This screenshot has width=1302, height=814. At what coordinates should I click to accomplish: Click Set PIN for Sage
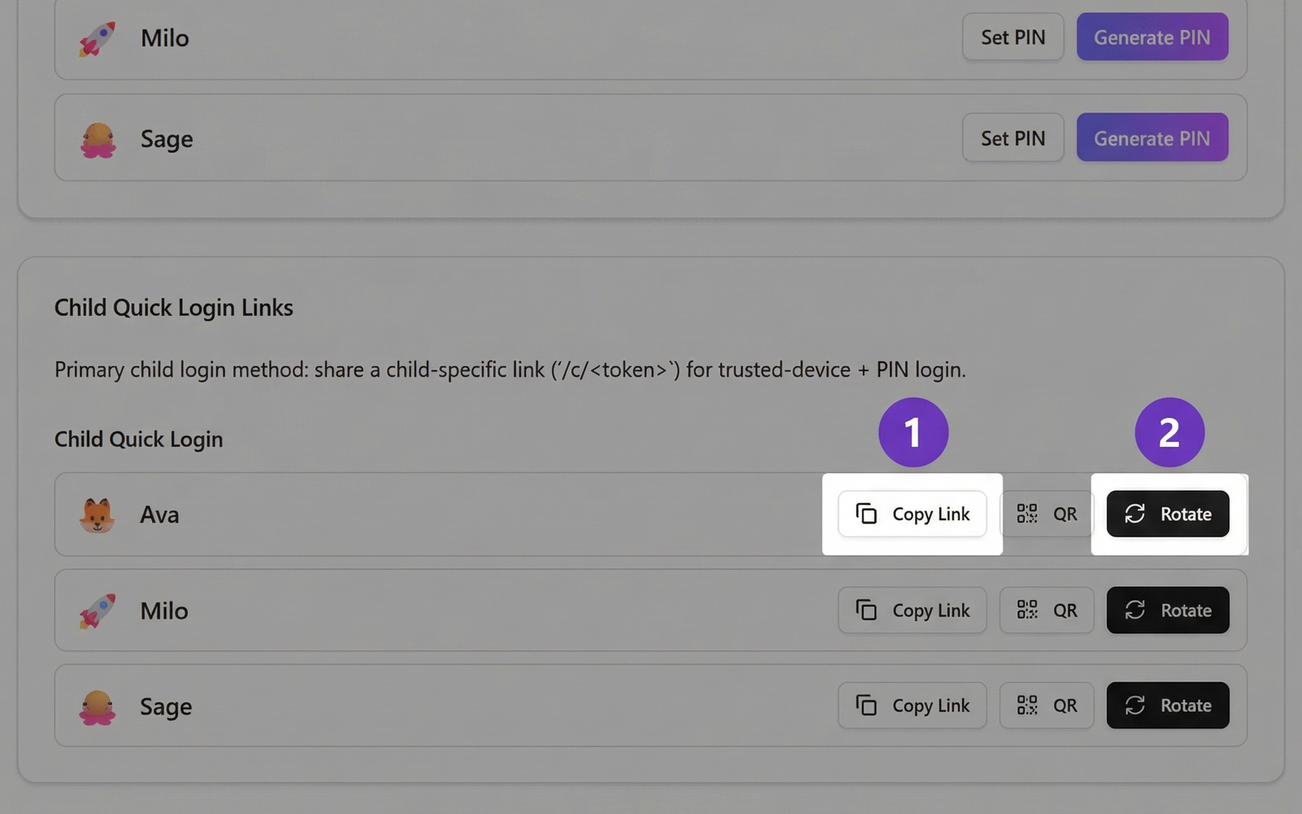[x=1013, y=137]
